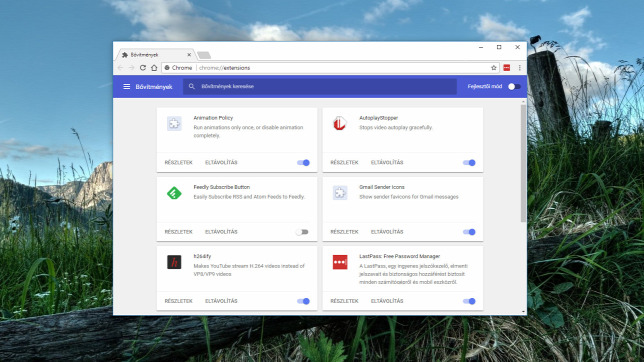The height and width of the screenshot is (362, 644).
Task: Open a new tab
Action: (204, 55)
